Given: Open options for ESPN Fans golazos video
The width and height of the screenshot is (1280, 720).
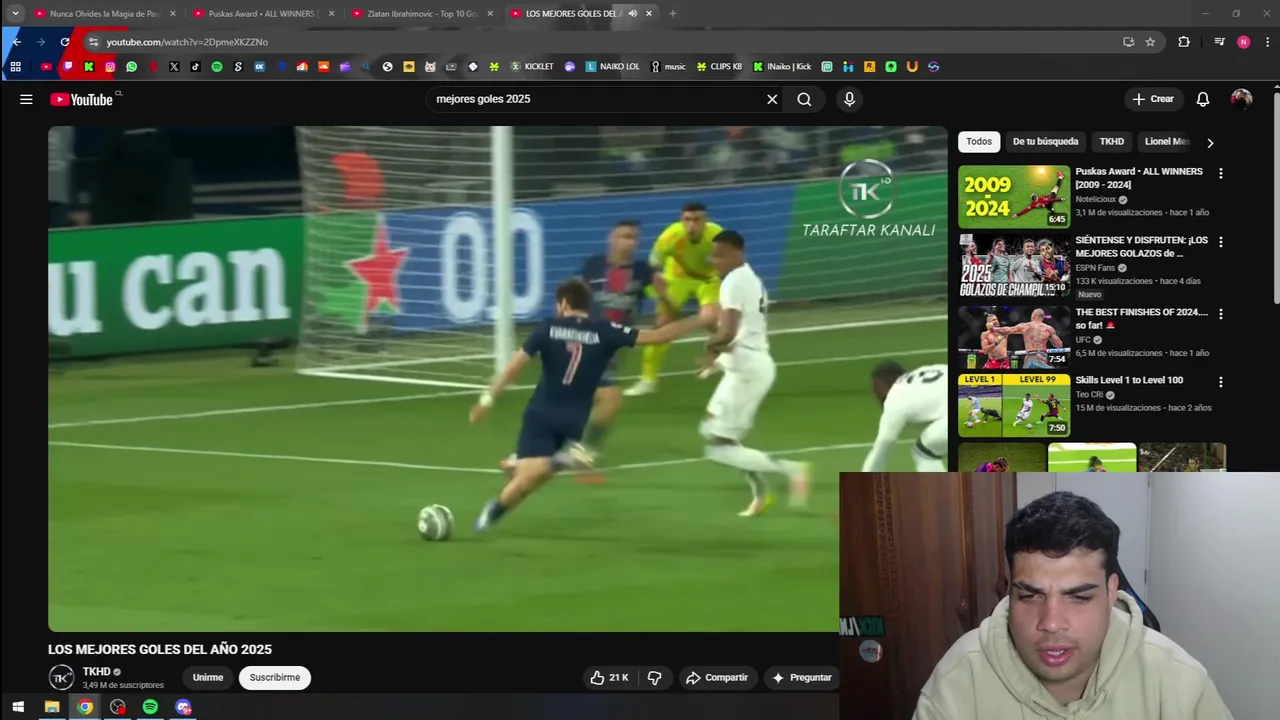Looking at the screenshot, I should point(1220,242).
